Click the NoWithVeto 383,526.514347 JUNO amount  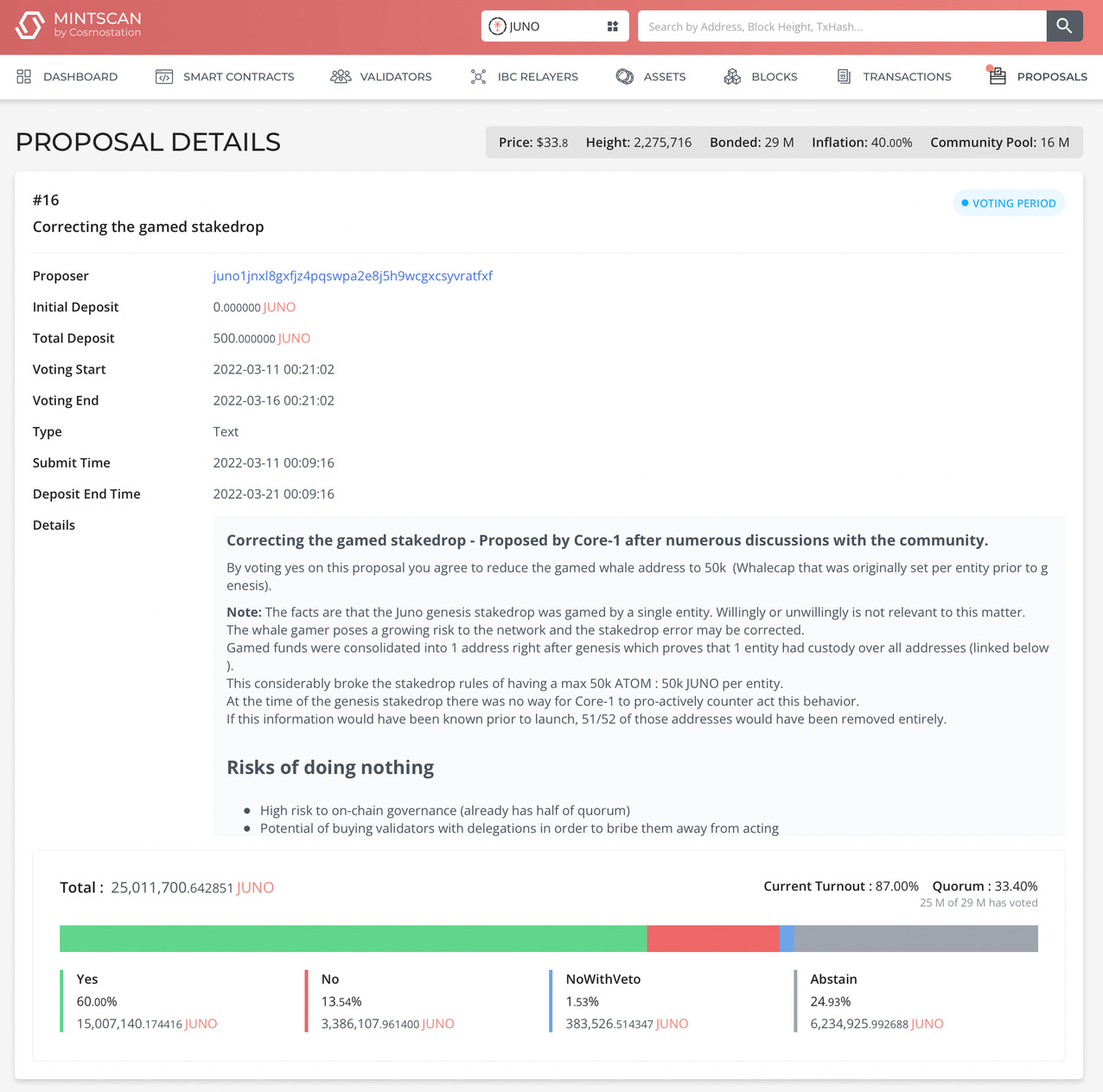628,1024
